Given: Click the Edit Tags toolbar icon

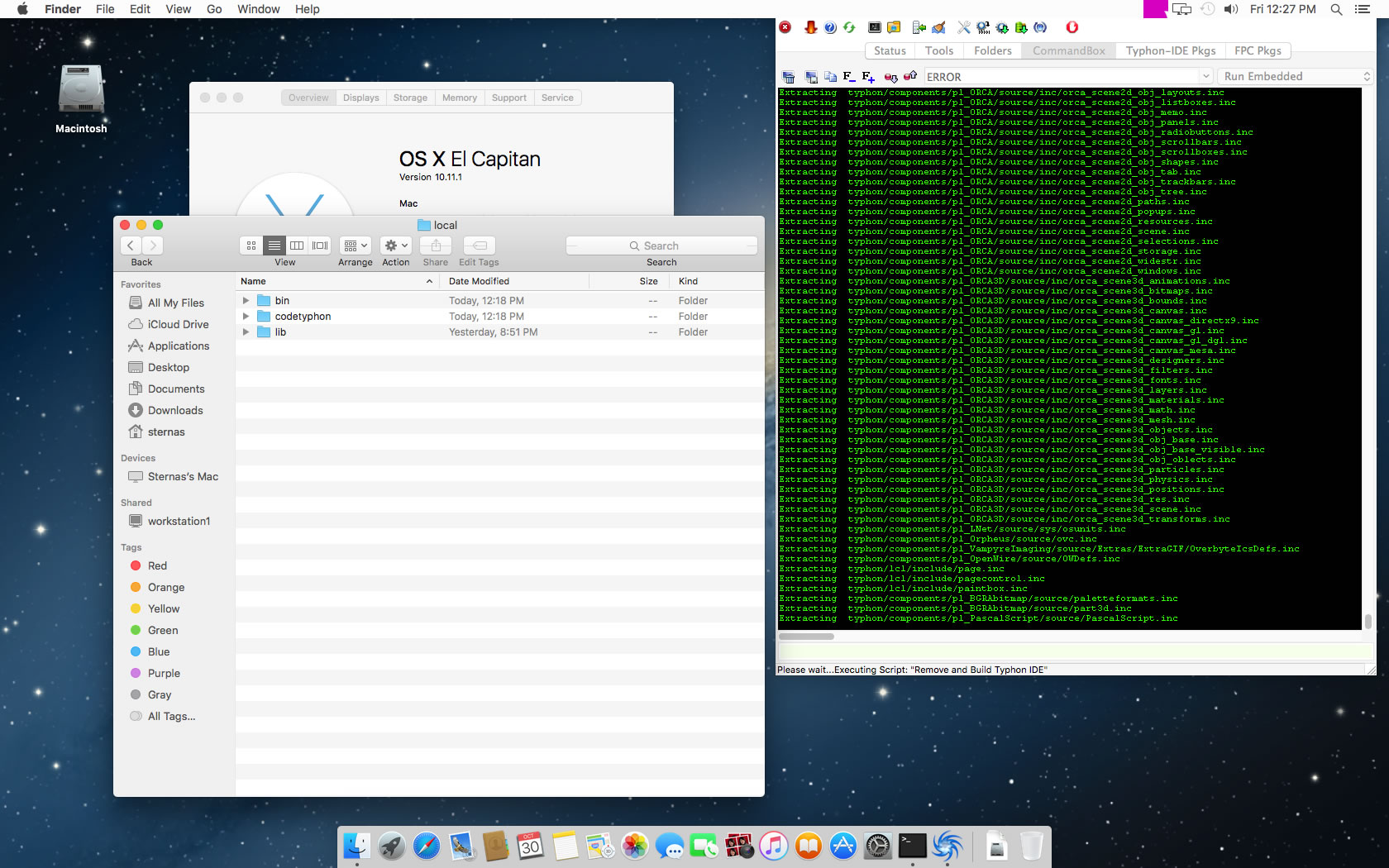Looking at the screenshot, I should pyautogui.click(x=480, y=246).
